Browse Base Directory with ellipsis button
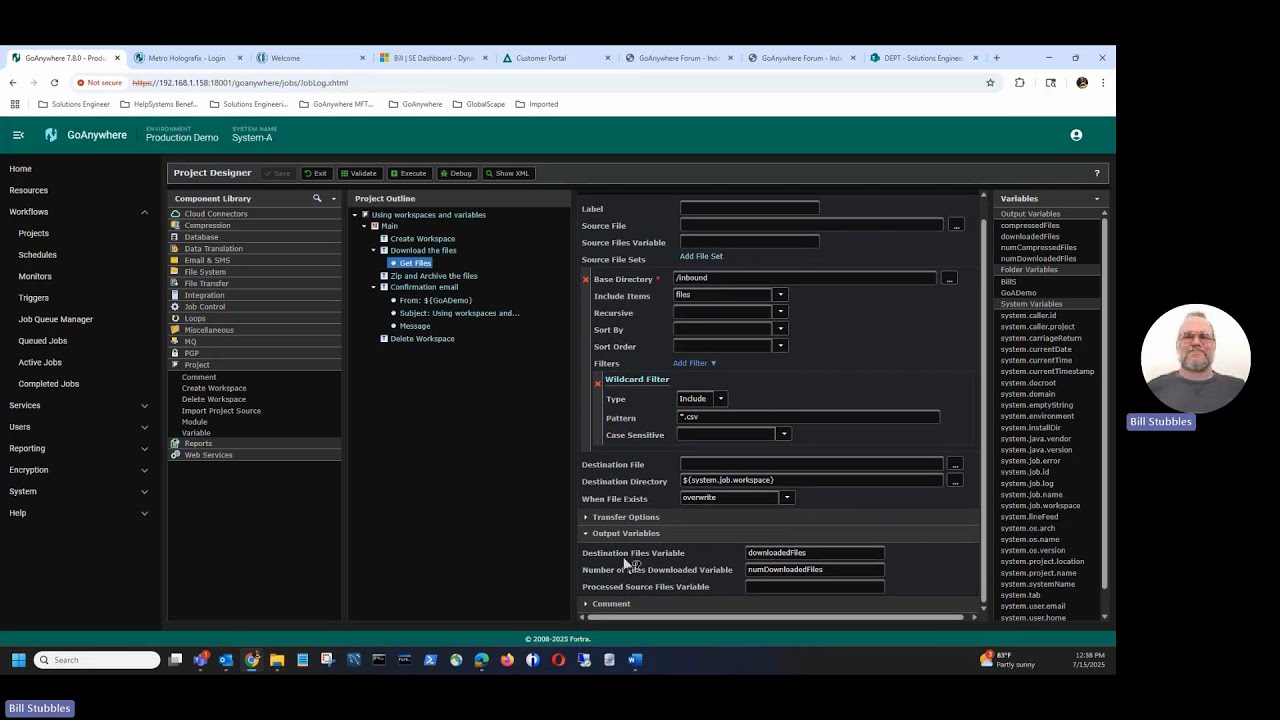The width and height of the screenshot is (1280, 720). (x=949, y=278)
